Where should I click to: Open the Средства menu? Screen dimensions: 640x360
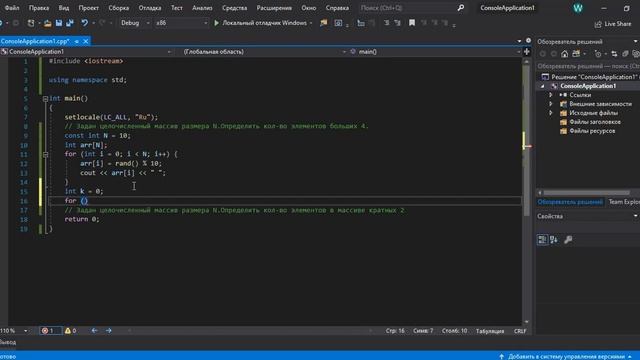[234, 8]
